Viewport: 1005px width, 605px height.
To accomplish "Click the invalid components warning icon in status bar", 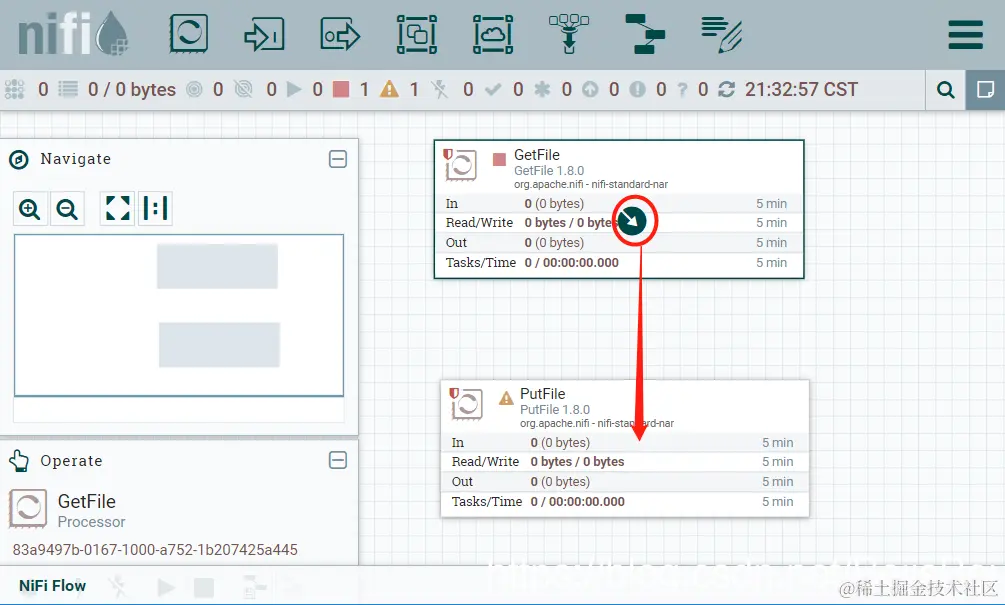I will click(x=389, y=89).
